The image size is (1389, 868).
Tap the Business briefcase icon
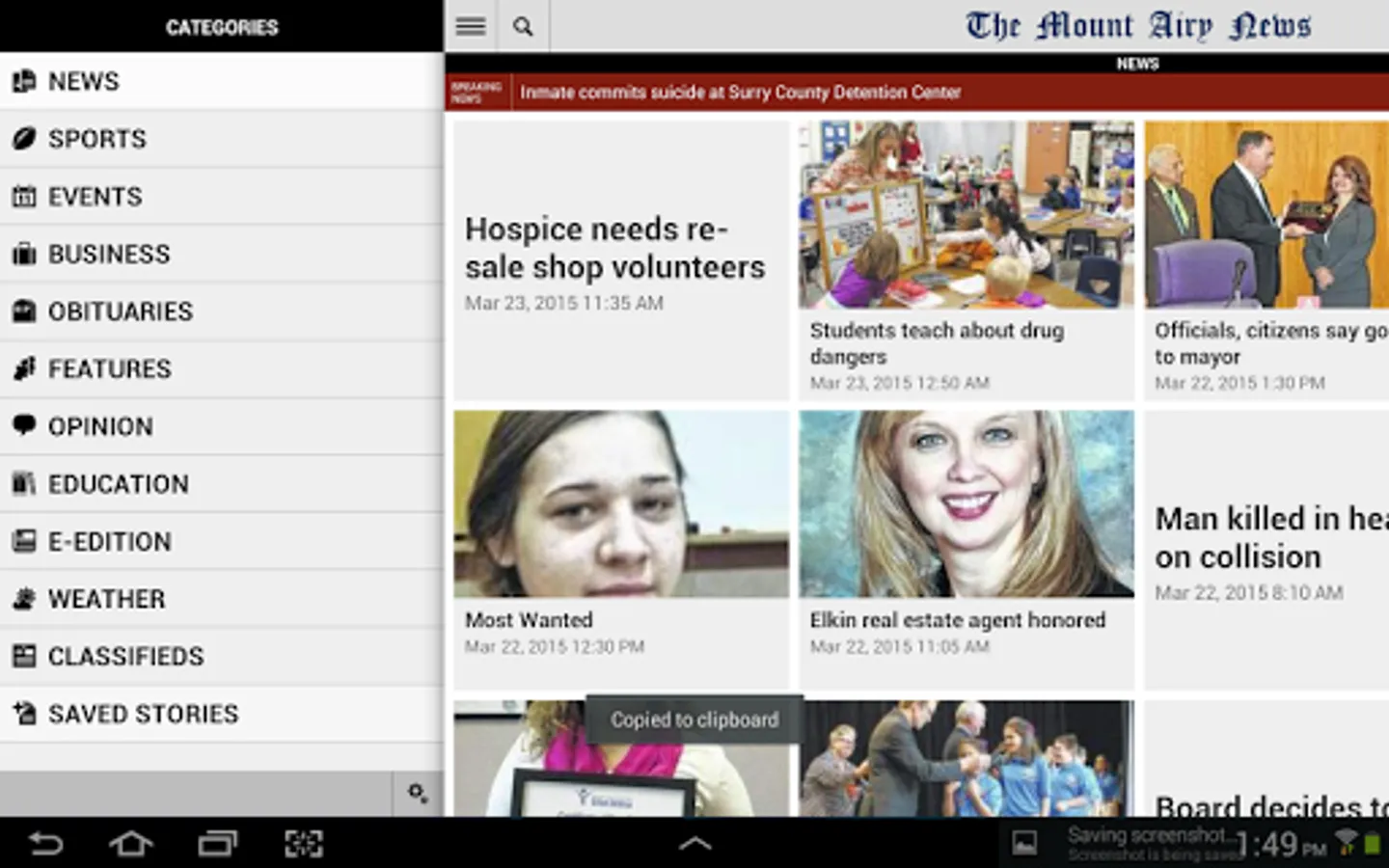click(24, 254)
